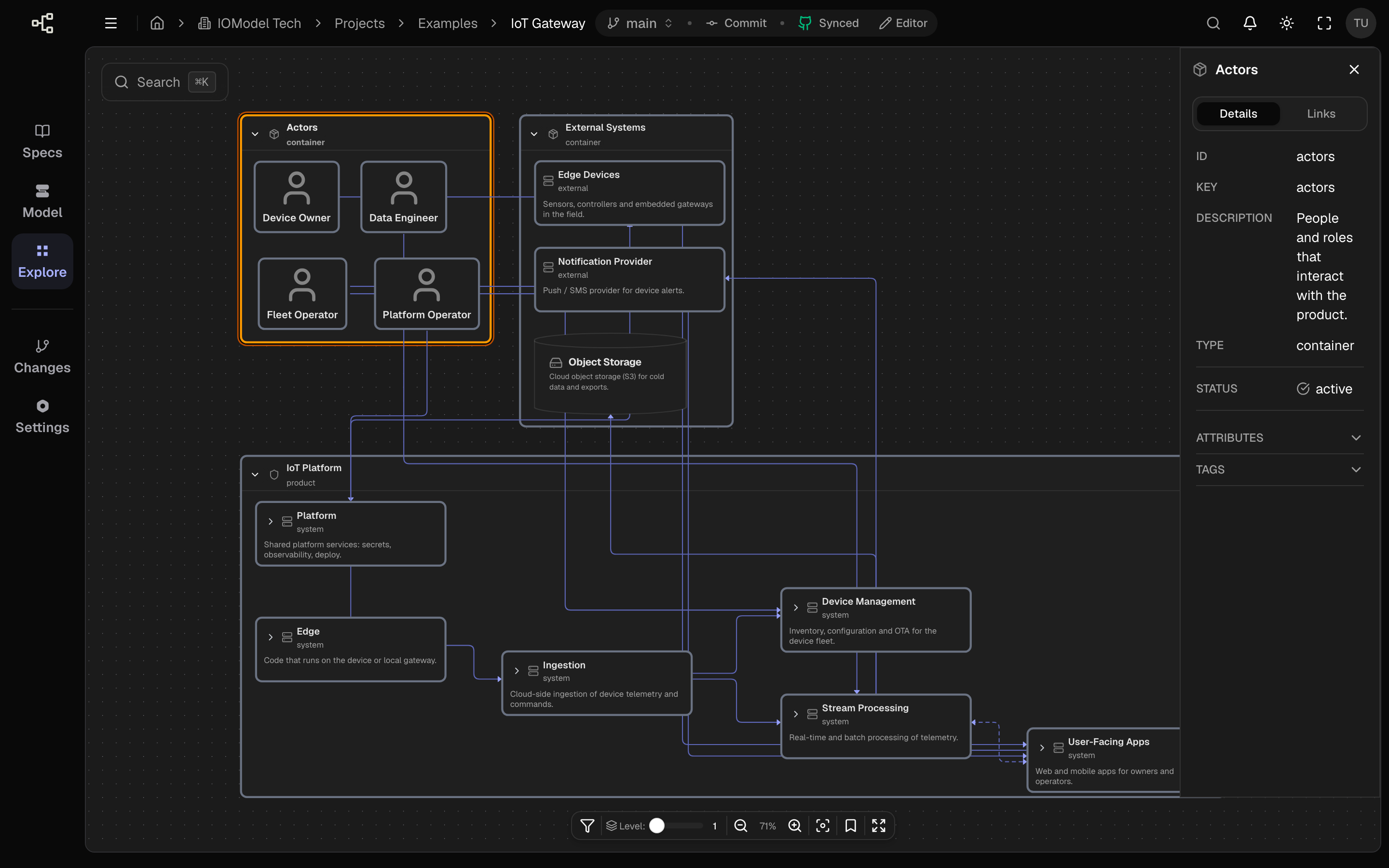This screenshot has width=1389, height=868.
Task: Expand the User-Facing Apps system node
Action: pyautogui.click(x=1042, y=747)
